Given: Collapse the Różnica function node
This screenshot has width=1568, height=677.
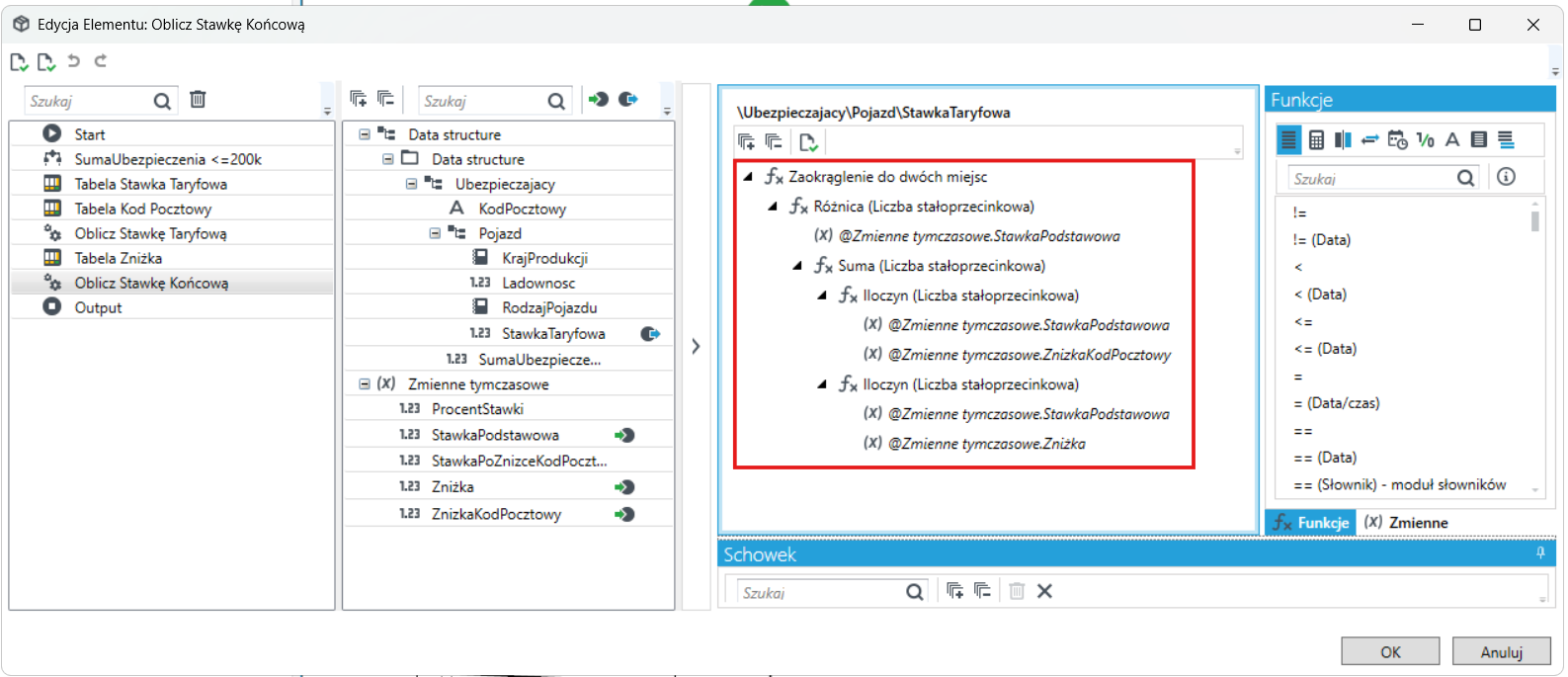Looking at the screenshot, I should click(x=773, y=207).
